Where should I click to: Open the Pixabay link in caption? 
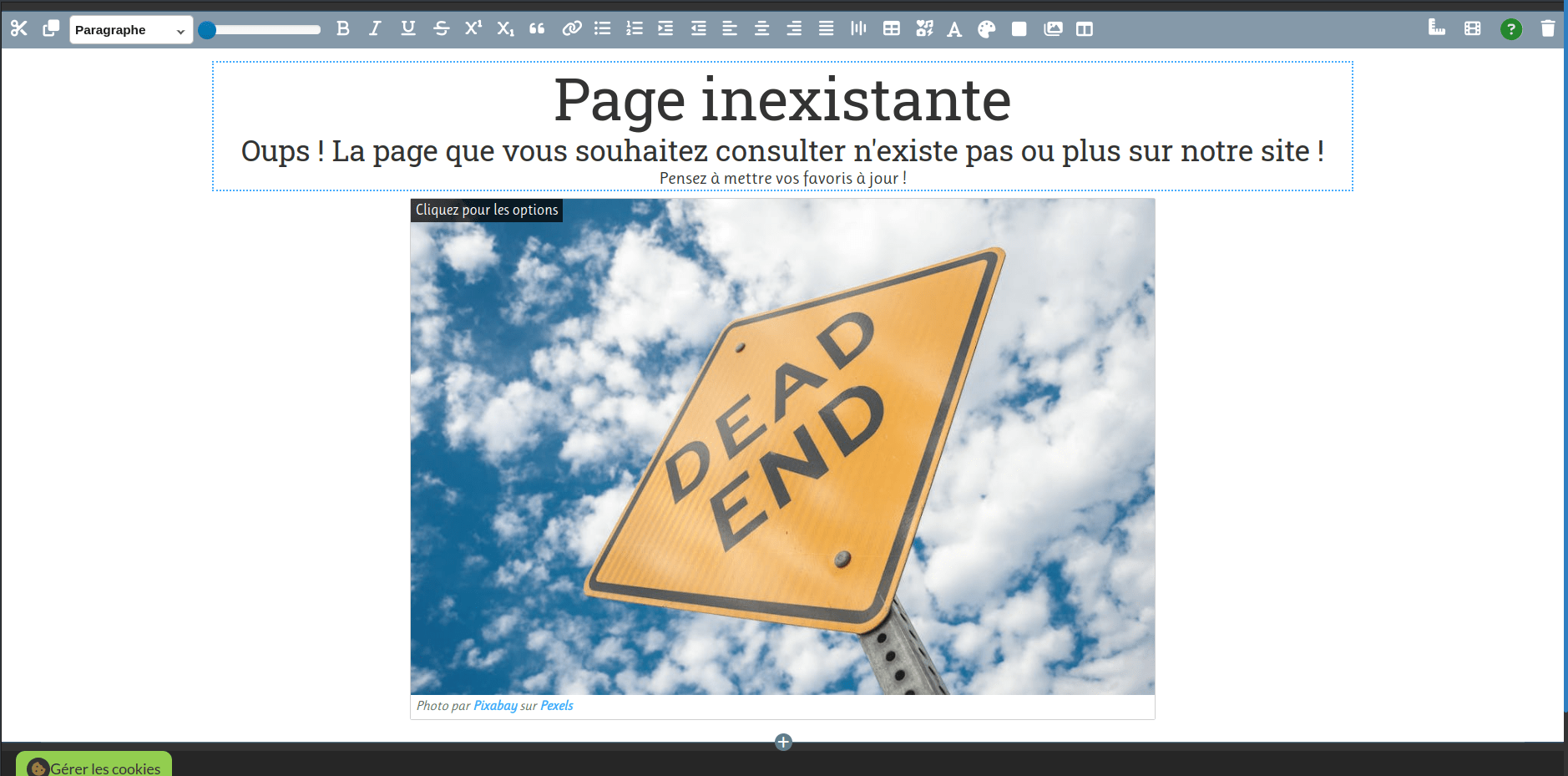pos(495,706)
